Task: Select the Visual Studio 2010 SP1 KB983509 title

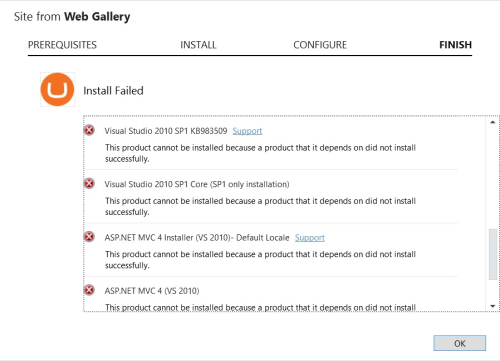Action: (166, 131)
